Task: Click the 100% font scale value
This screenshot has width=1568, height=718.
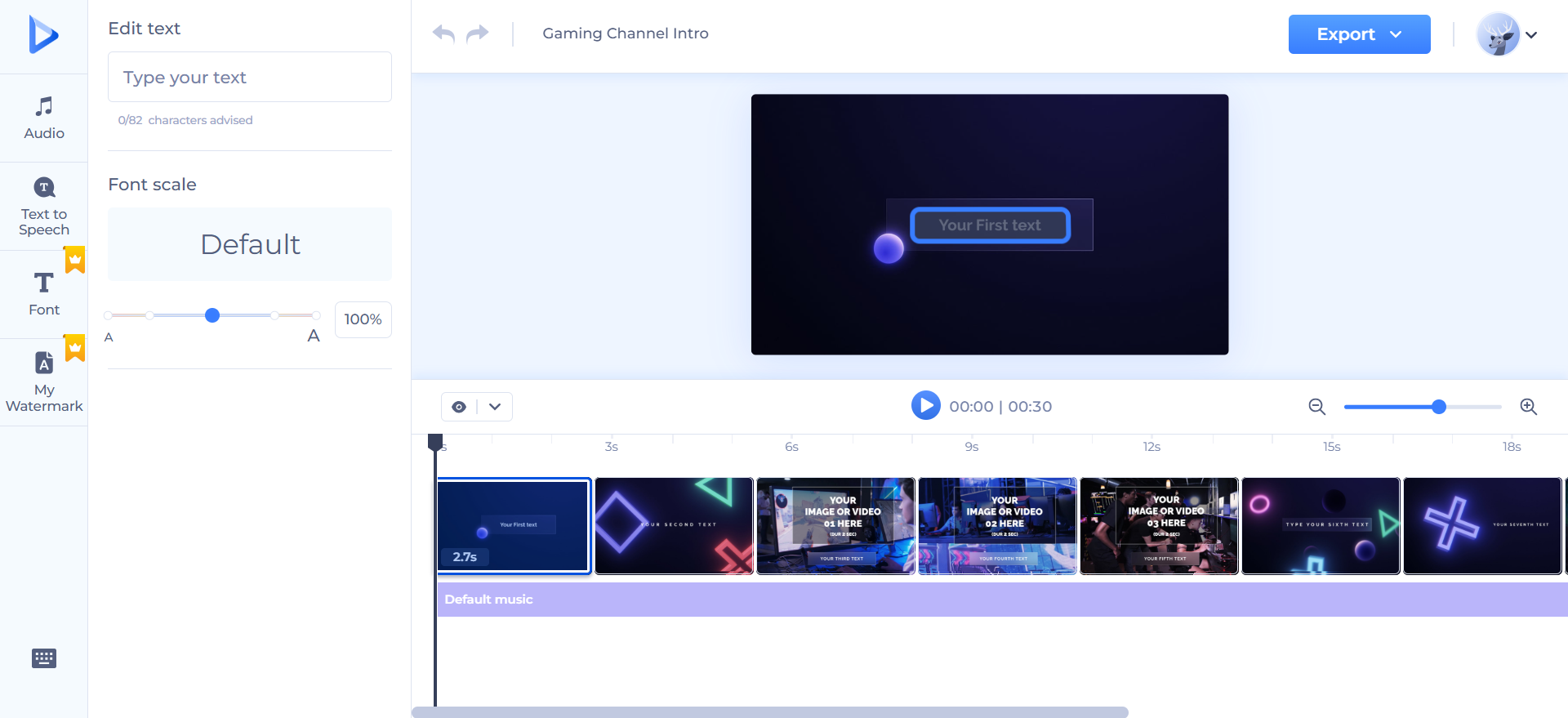Action: [363, 319]
